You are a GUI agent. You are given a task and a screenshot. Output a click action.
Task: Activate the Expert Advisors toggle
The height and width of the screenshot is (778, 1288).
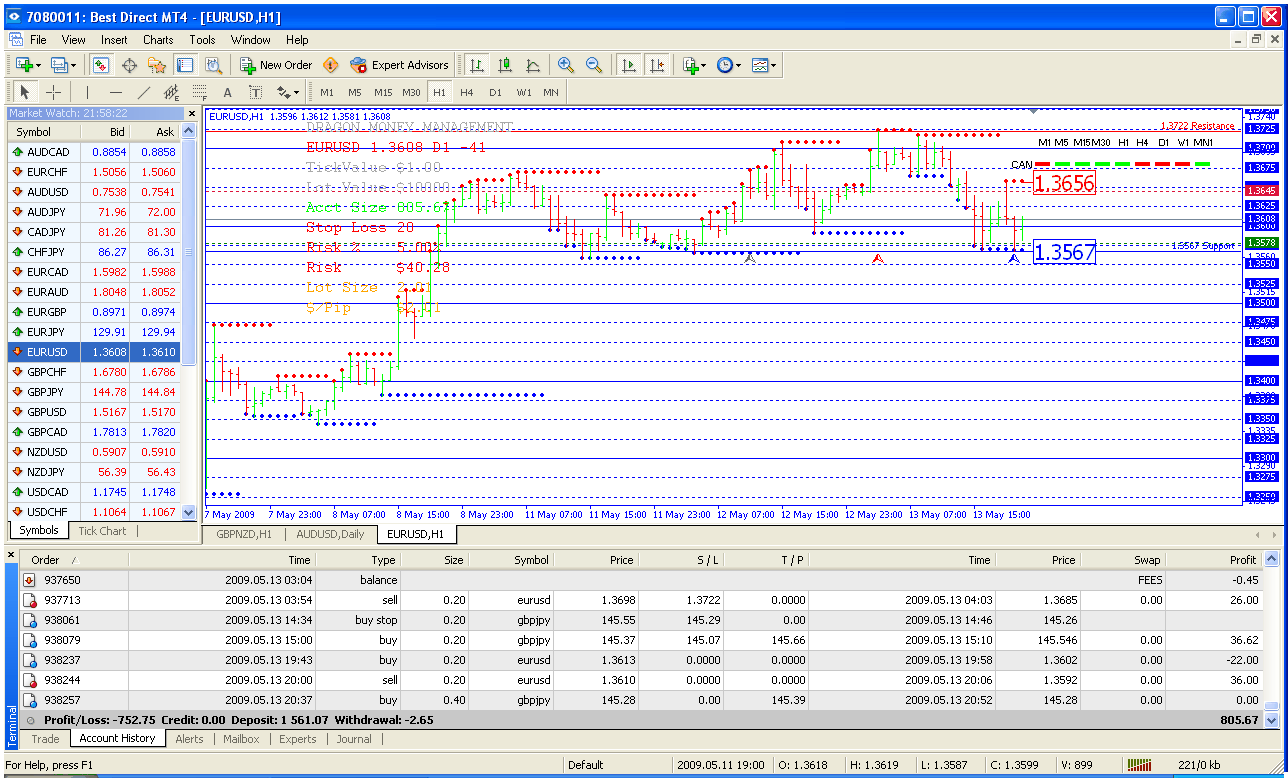pyautogui.click(x=398, y=64)
